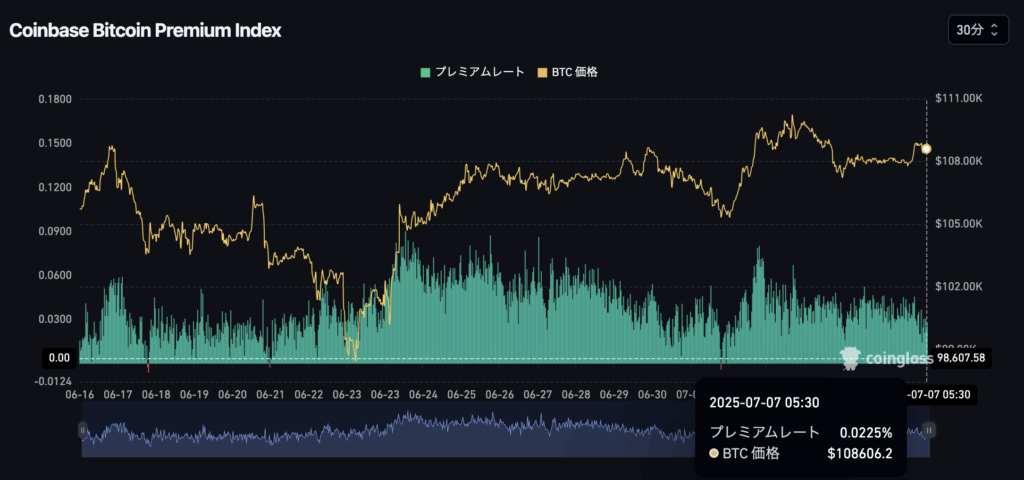Click the Coinbase Bitcoin Premium Index title
Screen dimensions: 1024x480
(145, 31)
